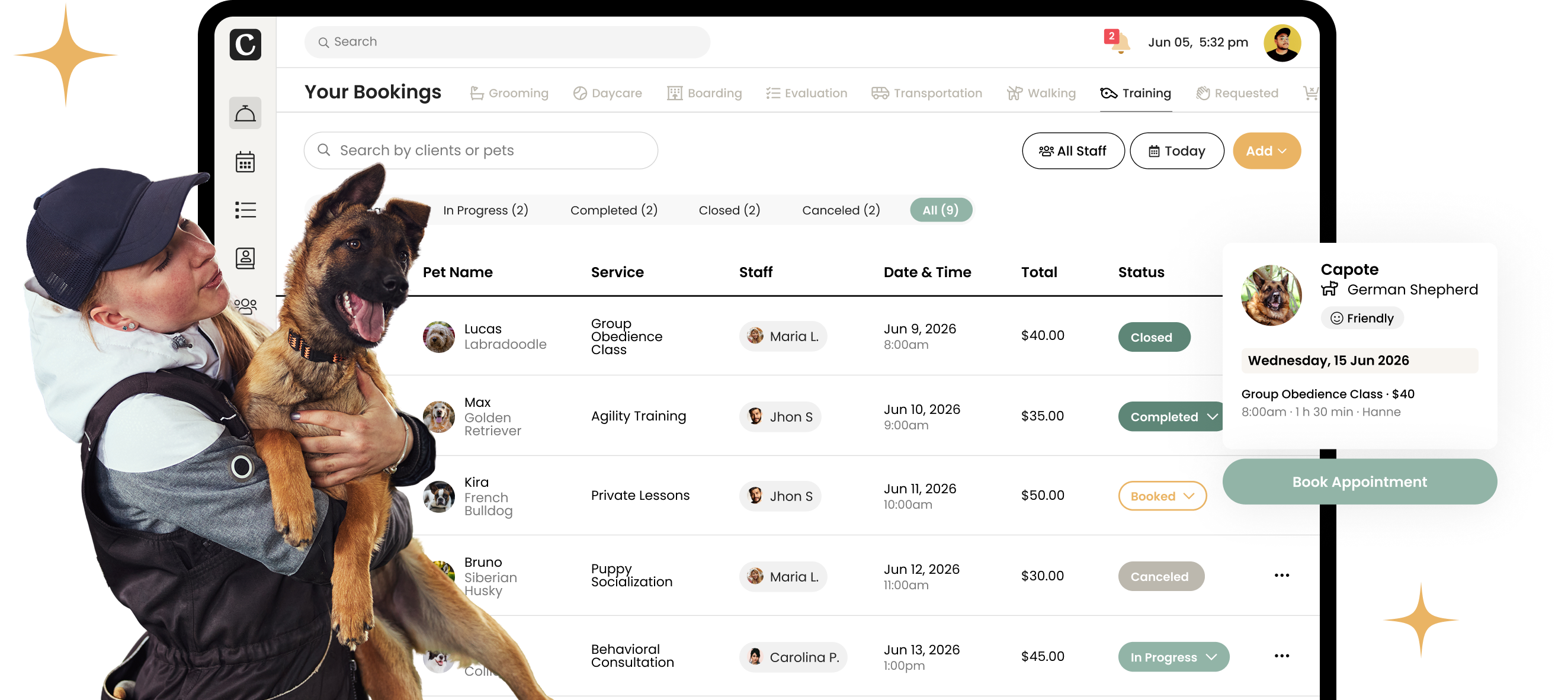The width and height of the screenshot is (1568, 700).
Task: Filter by Closed (2)
Action: pyautogui.click(x=729, y=210)
